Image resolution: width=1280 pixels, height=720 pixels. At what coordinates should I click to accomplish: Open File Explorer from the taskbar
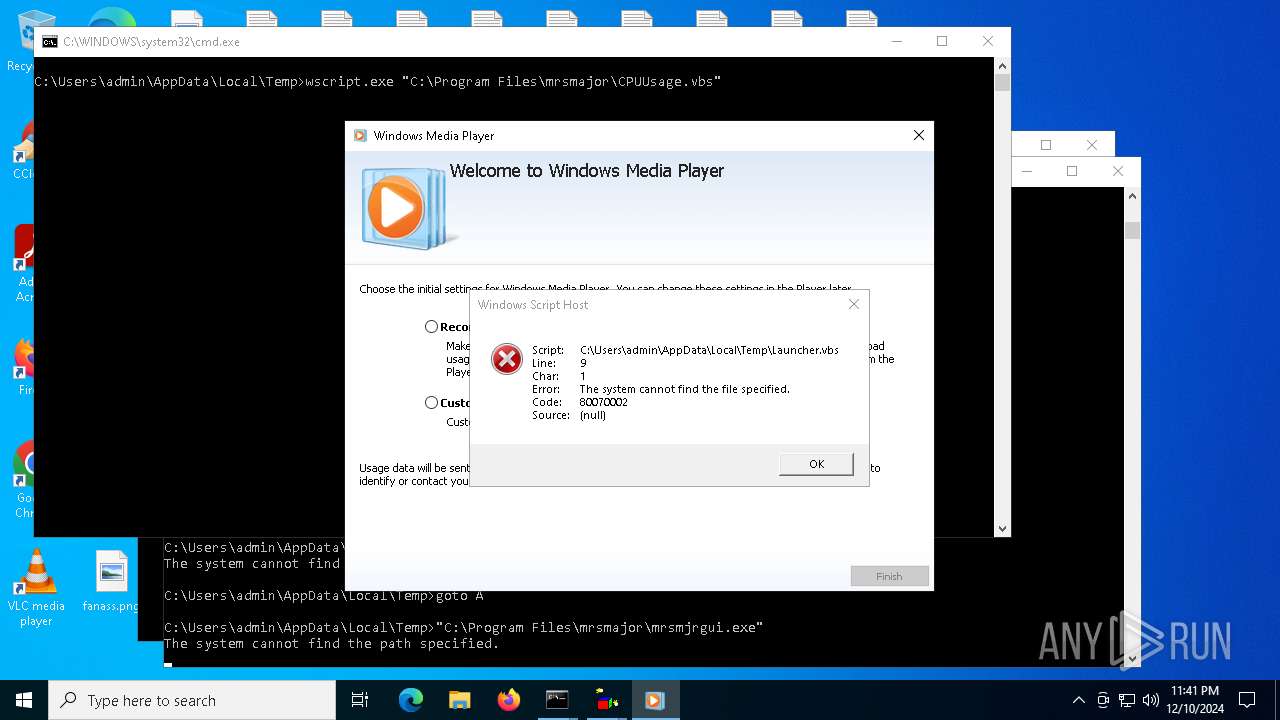click(x=459, y=700)
